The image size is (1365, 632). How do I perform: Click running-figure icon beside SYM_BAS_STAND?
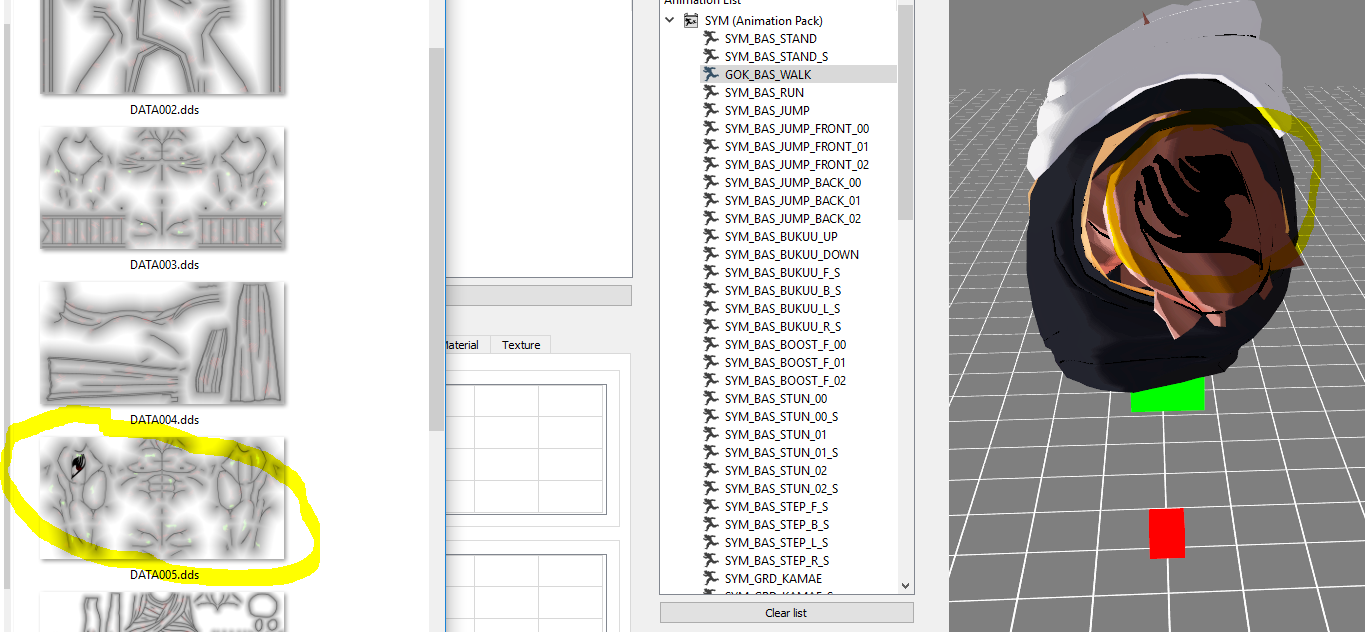tap(712, 38)
